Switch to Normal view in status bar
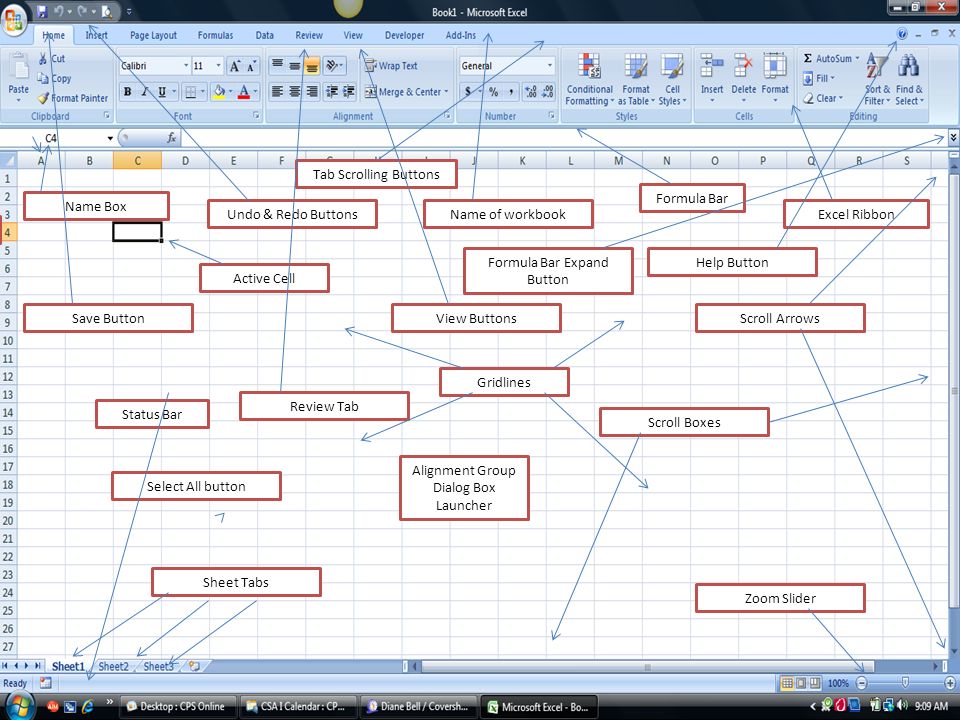This screenshot has width=960, height=720. pyautogui.click(x=787, y=683)
